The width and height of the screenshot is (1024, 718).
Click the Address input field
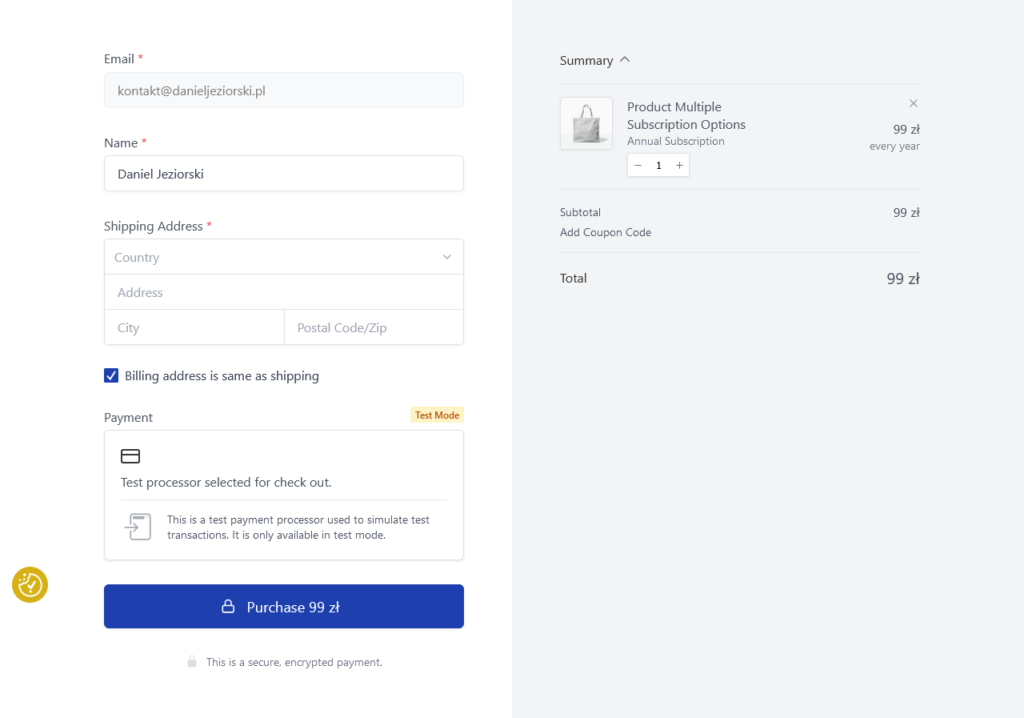pos(284,292)
